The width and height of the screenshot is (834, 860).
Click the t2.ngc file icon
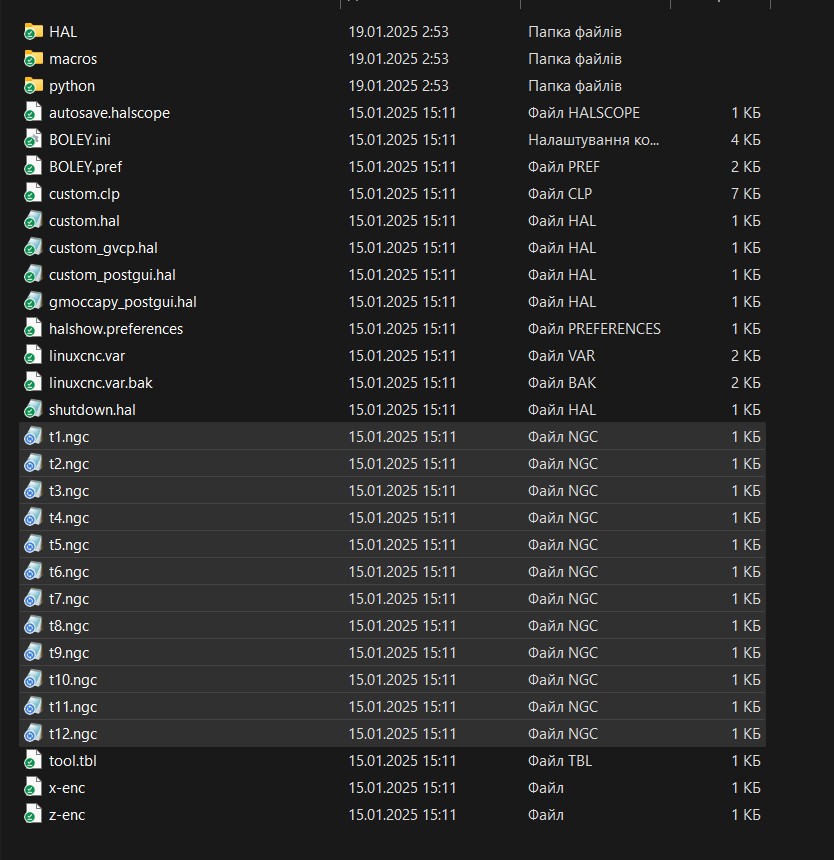click(x=33, y=463)
